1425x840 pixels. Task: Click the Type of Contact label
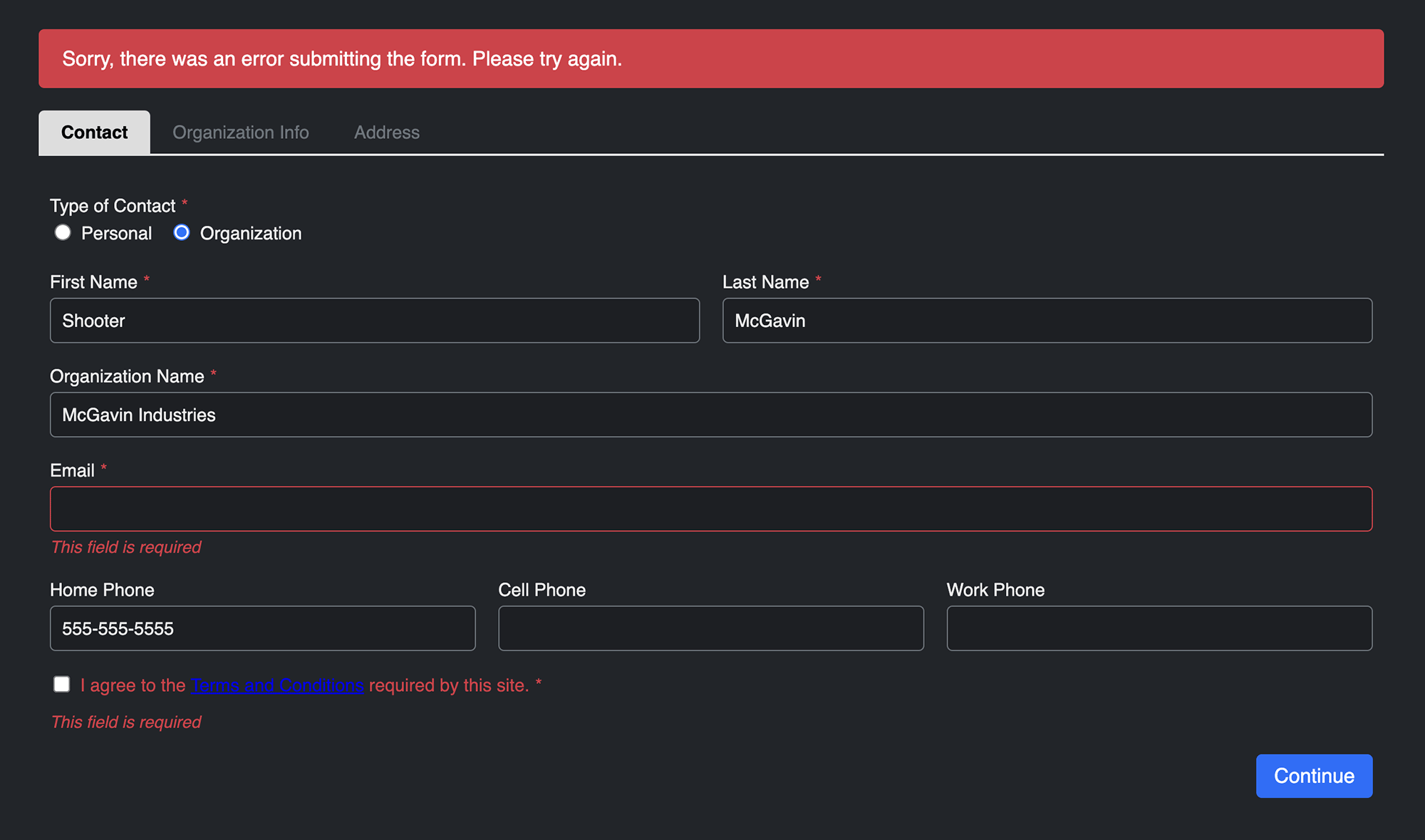113,205
